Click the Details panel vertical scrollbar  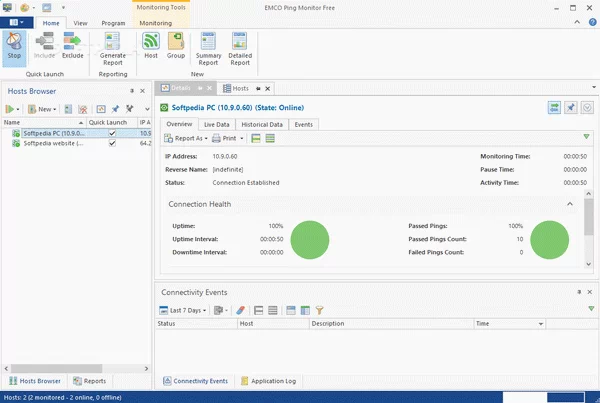coord(588,215)
